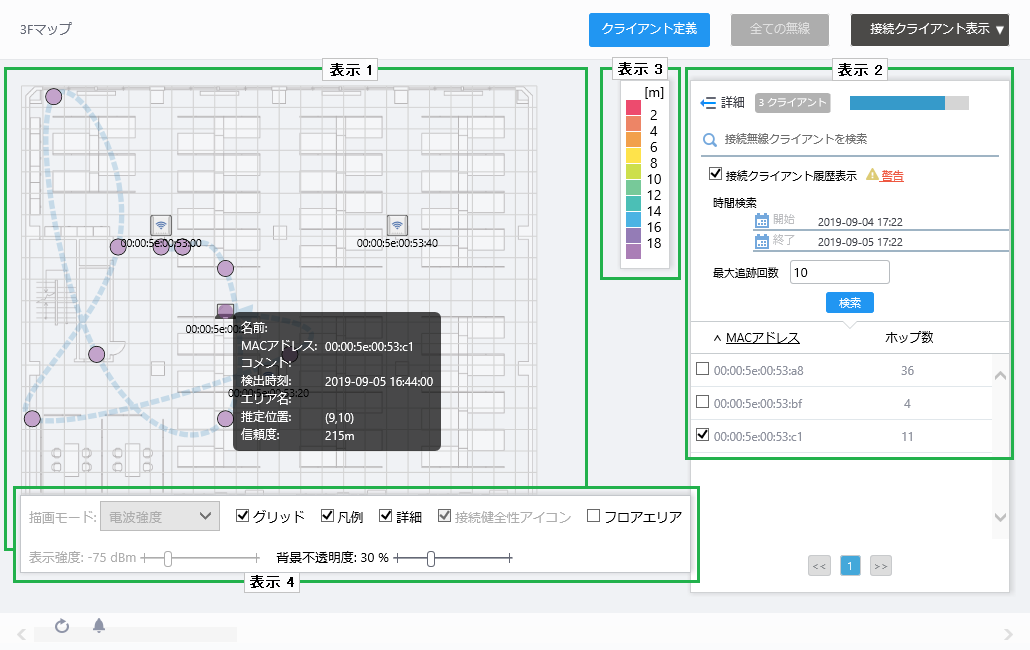Screen dimensions: 1030x650
Task: Click the search magnifier icon
Action: (709, 140)
